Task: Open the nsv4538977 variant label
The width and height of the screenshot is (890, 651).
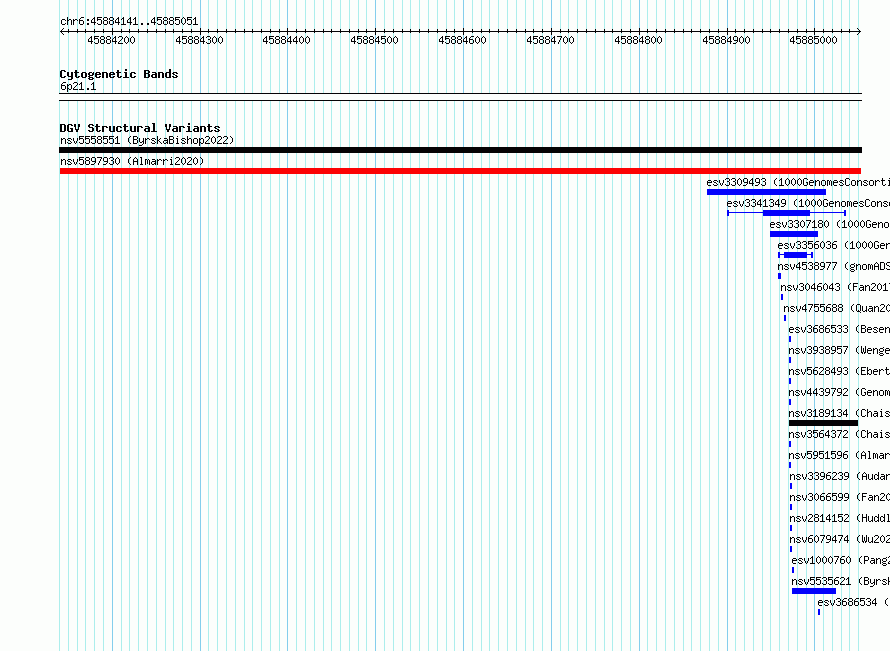Action: (834, 266)
